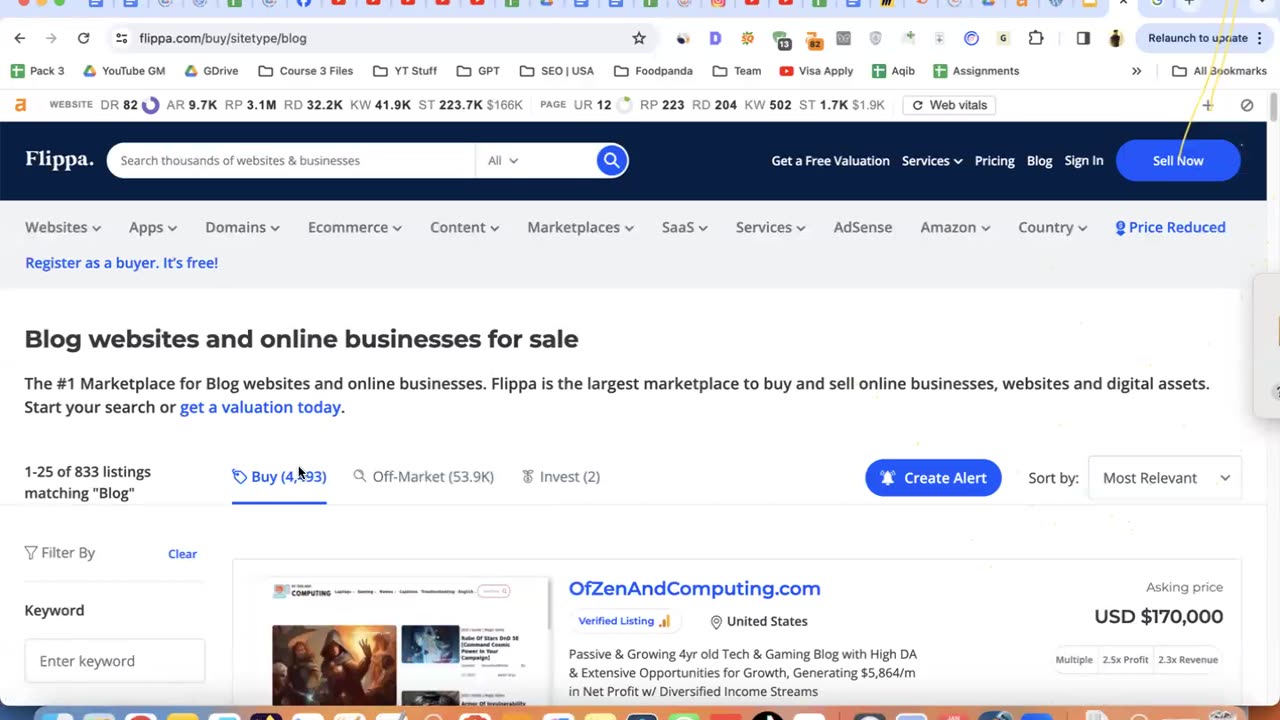The image size is (1280, 720).
Task: Click the browser address bar URL
Action: (223, 38)
